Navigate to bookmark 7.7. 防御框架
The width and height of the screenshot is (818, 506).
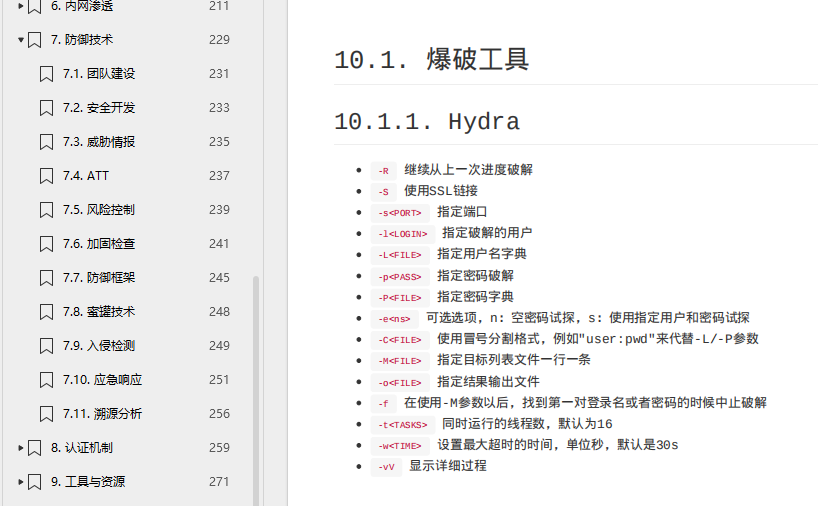tap(99, 278)
